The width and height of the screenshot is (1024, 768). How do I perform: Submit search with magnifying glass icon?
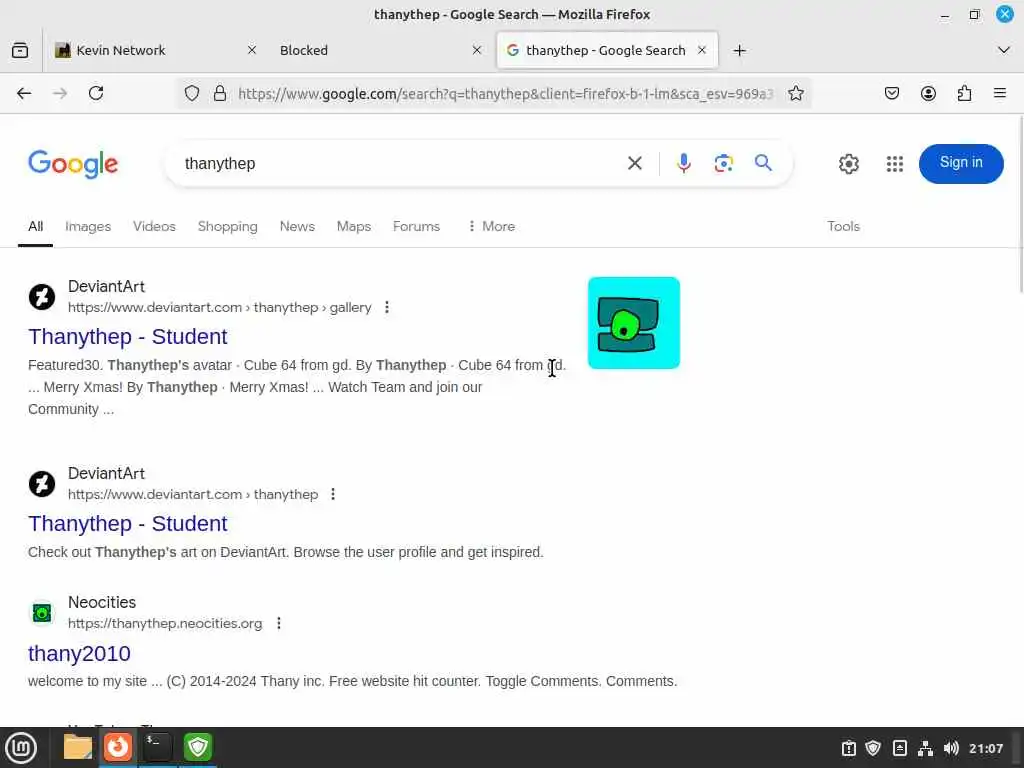pos(763,163)
